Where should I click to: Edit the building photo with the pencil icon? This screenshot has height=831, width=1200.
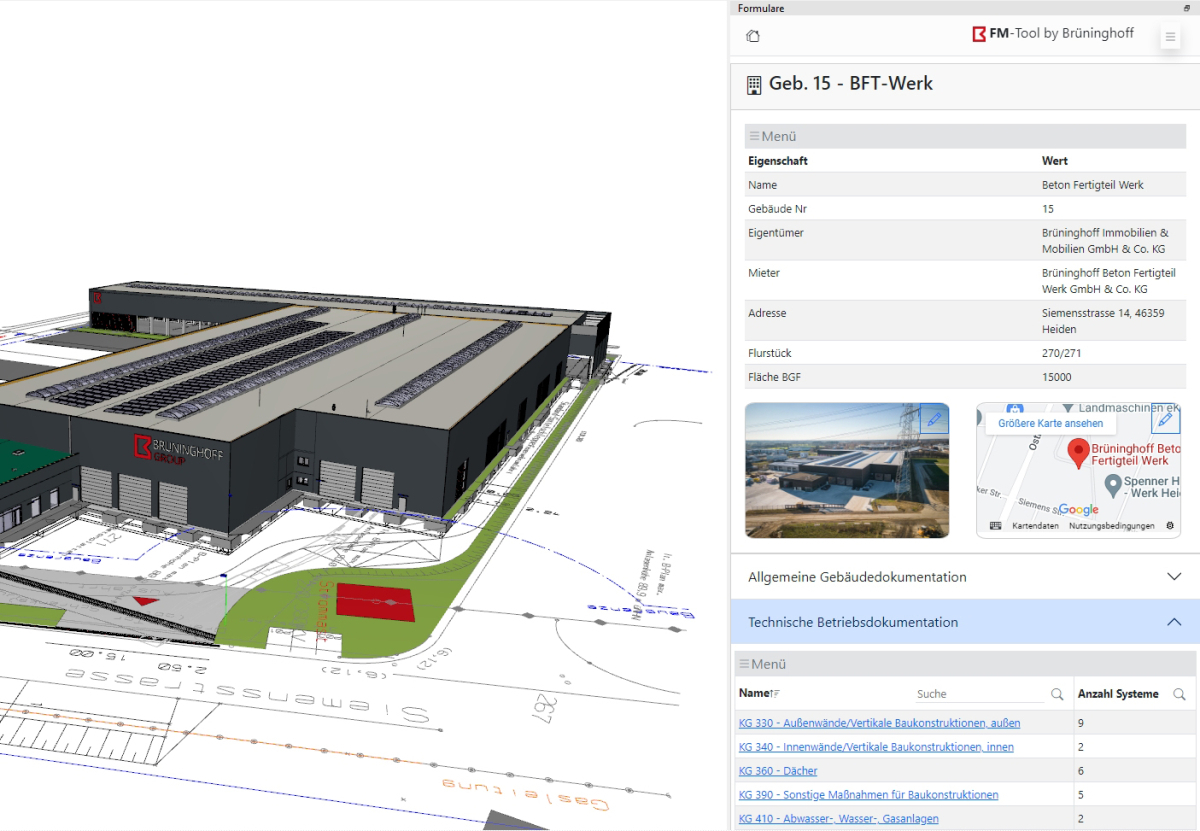(934, 419)
